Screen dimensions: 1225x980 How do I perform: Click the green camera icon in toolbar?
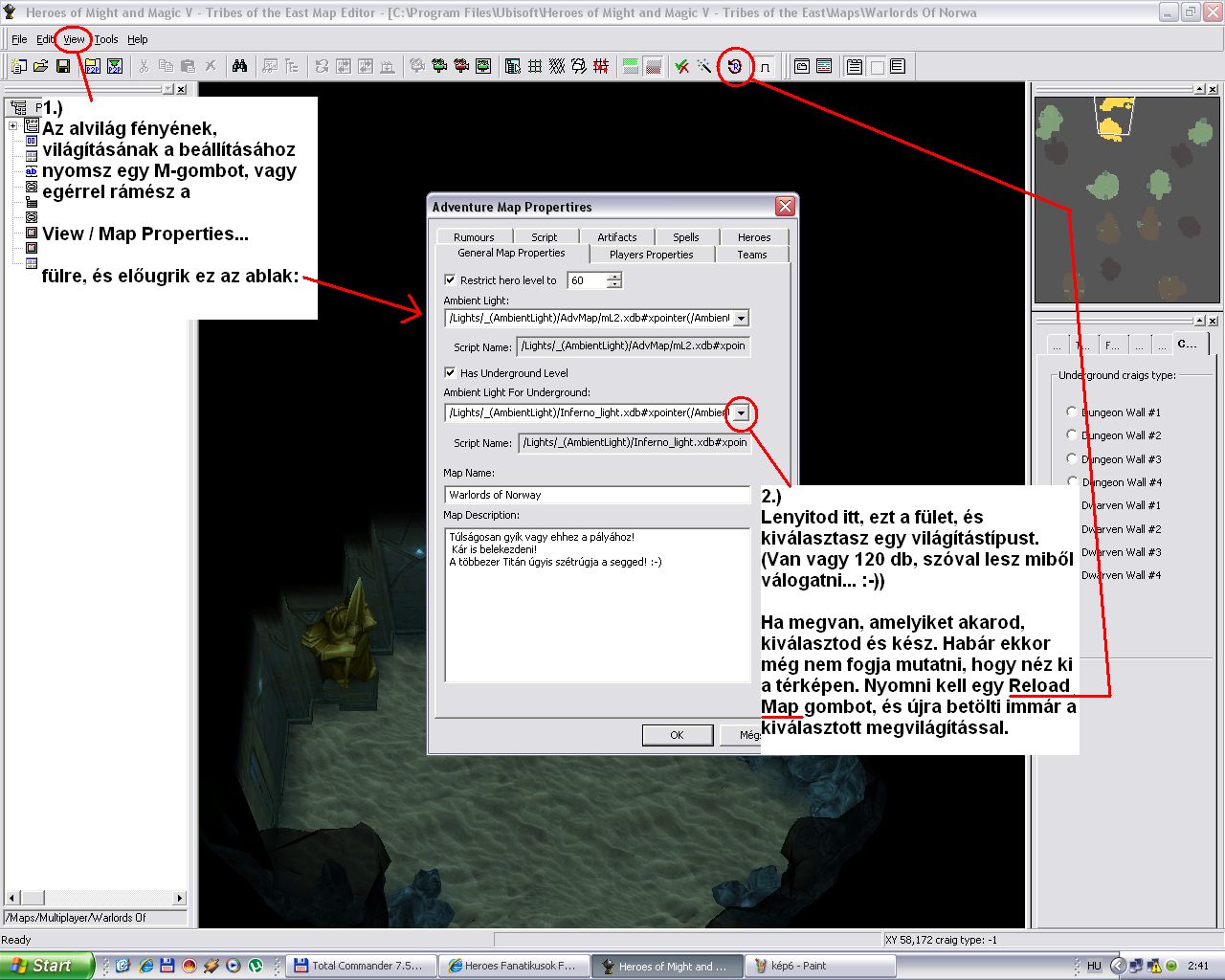pyautogui.click(x=439, y=66)
